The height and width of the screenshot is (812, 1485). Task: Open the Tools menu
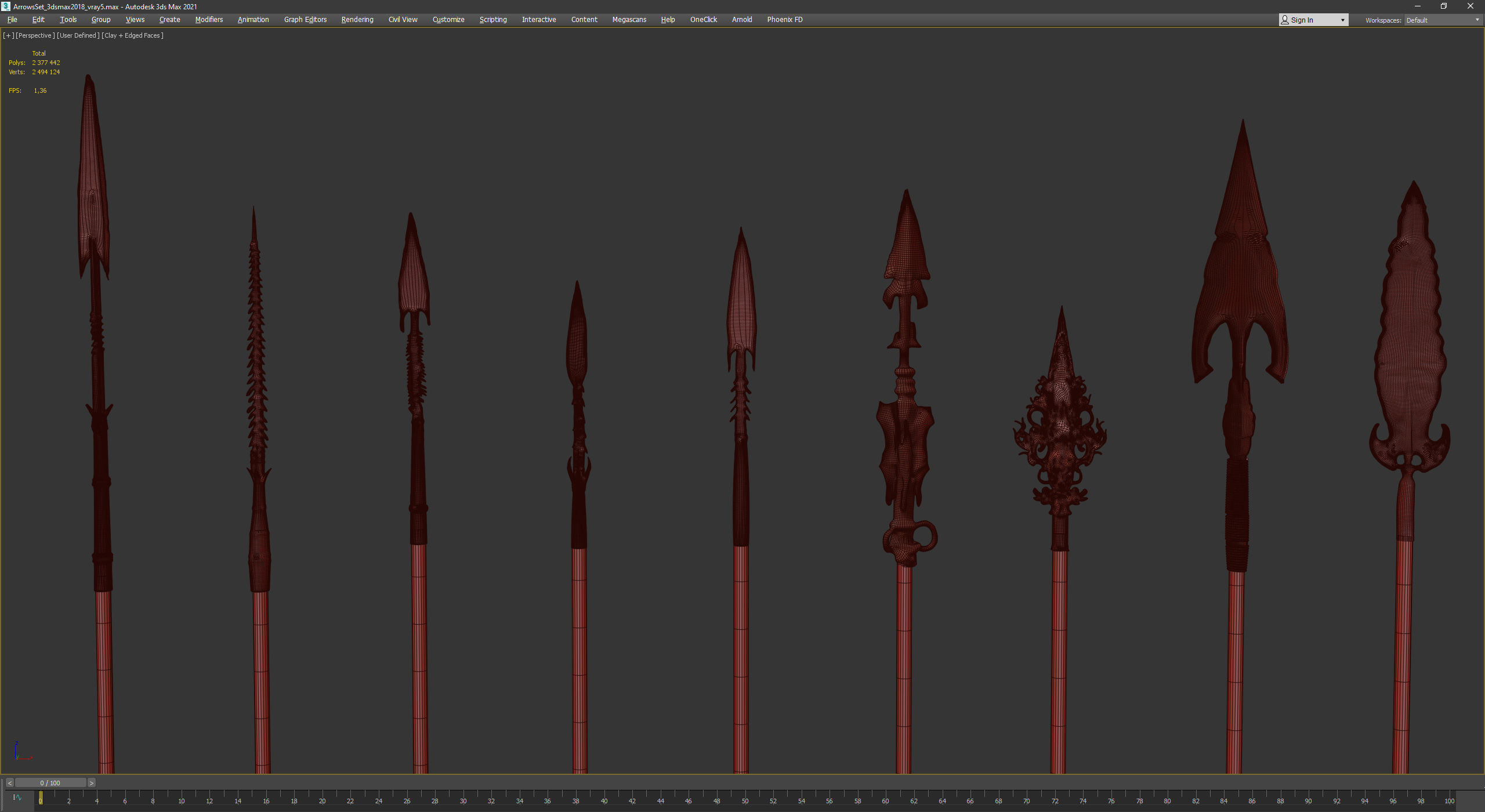click(68, 20)
